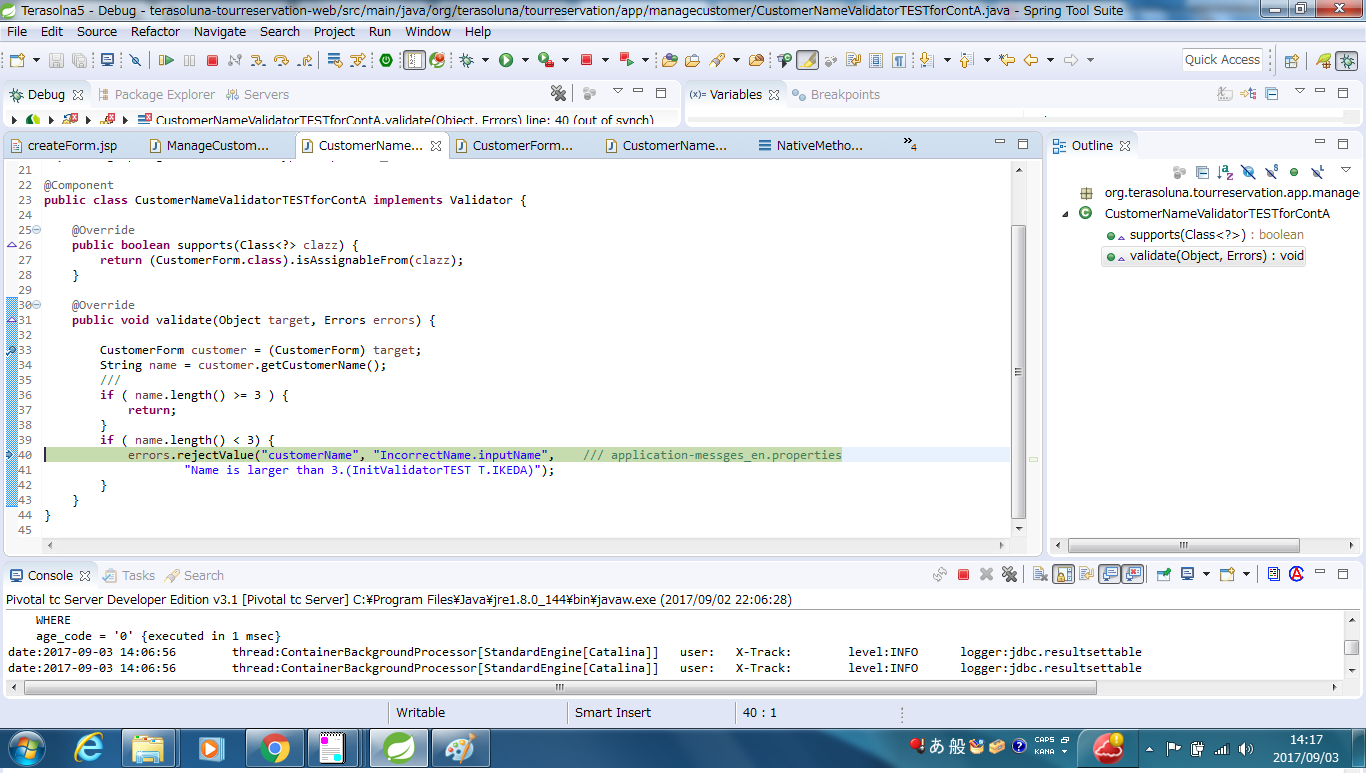Switch to the Tasks tab
The height and width of the screenshot is (773, 1366).
(130, 575)
